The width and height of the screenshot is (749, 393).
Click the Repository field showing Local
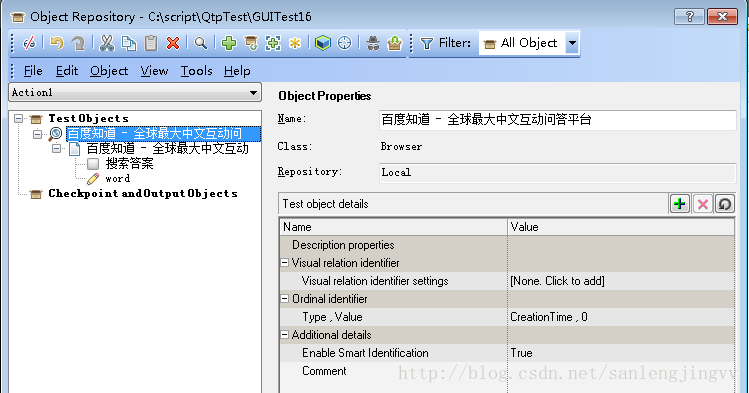click(x=557, y=172)
